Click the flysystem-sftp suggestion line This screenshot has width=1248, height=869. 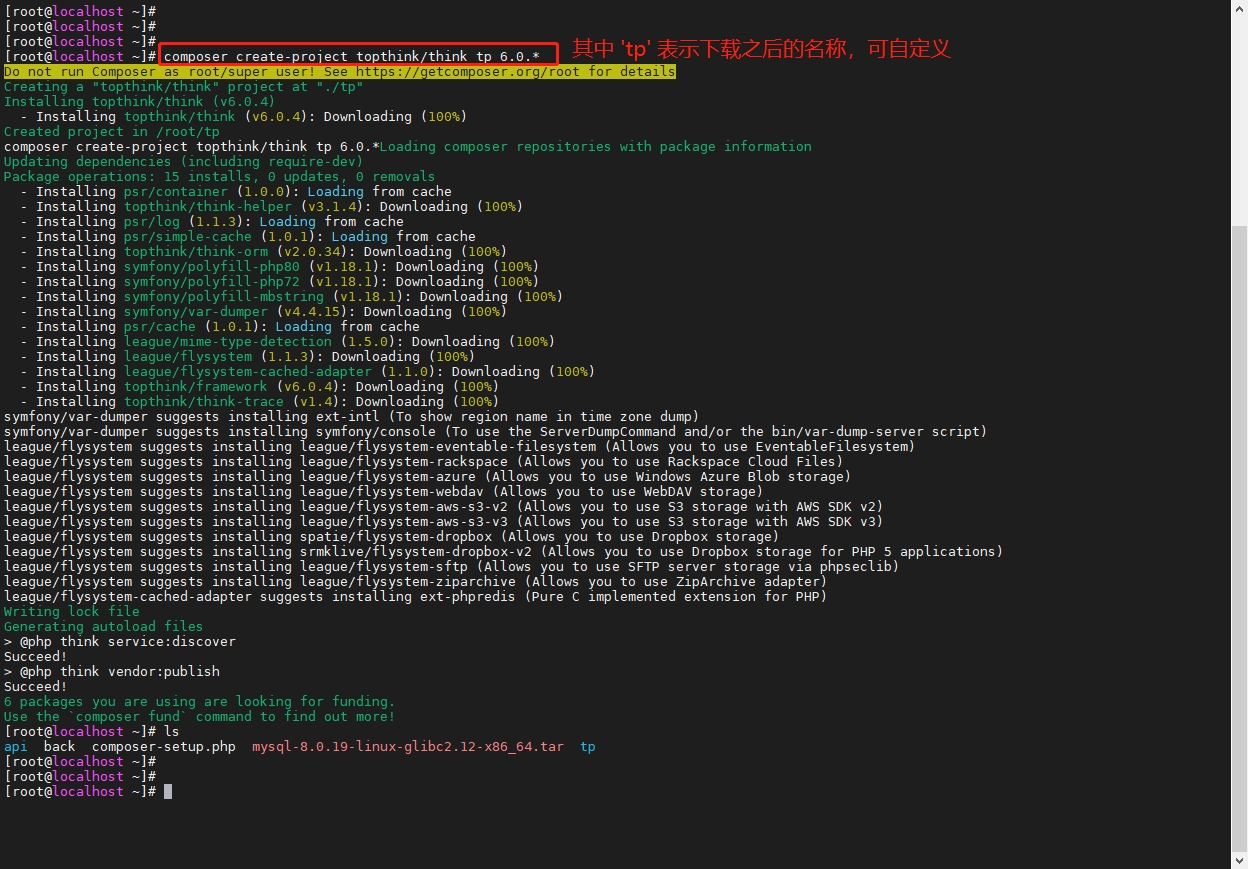tap(452, 567)
